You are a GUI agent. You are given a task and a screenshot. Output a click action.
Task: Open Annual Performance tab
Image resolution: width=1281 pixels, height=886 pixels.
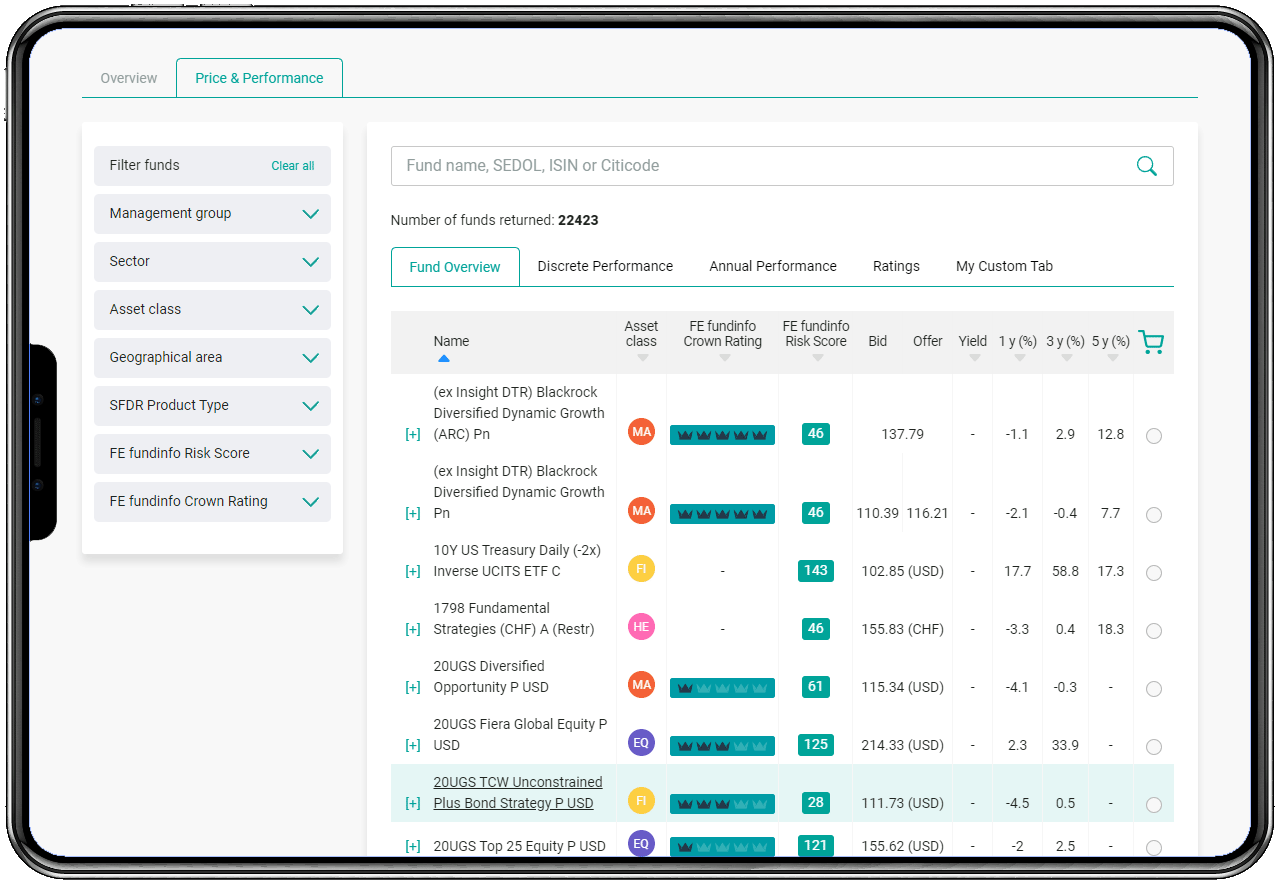773,266
